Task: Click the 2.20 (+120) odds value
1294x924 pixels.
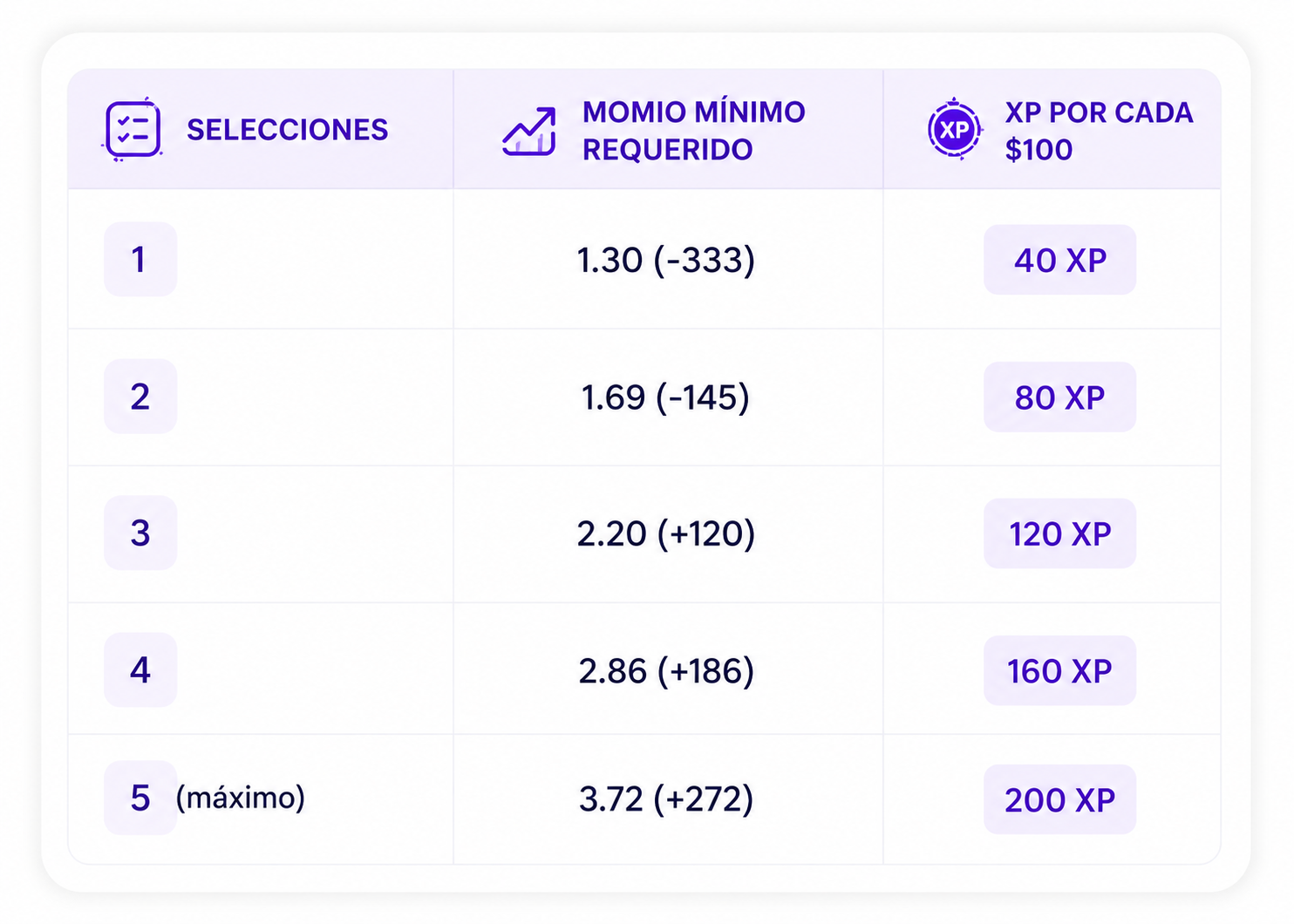Action: [666, 533]
